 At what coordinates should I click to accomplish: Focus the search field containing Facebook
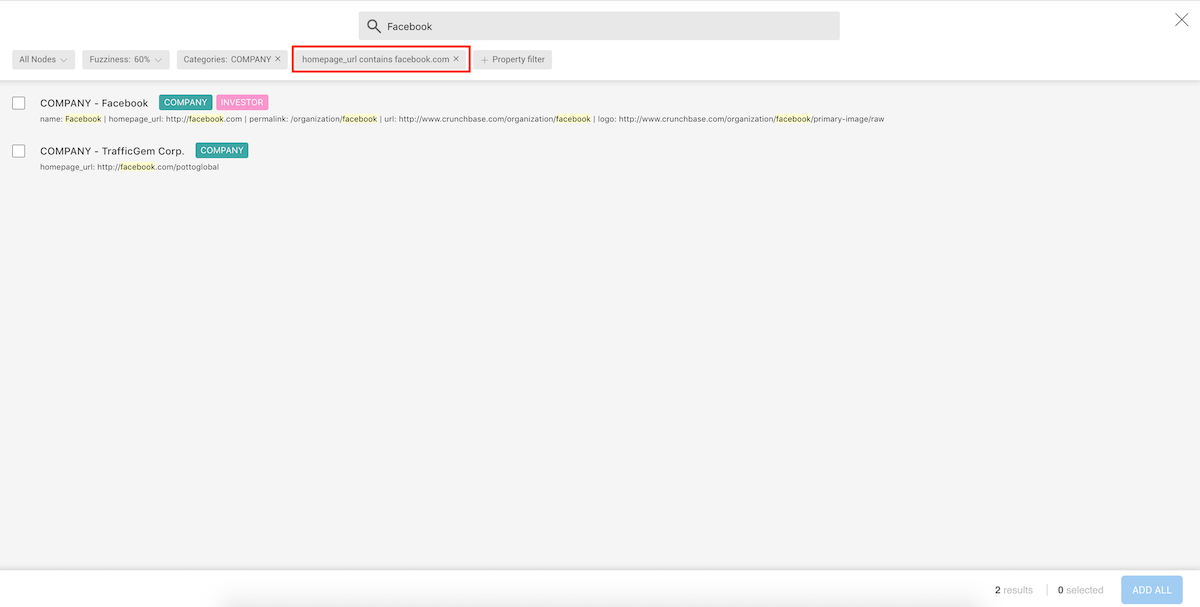coord(600,26)
